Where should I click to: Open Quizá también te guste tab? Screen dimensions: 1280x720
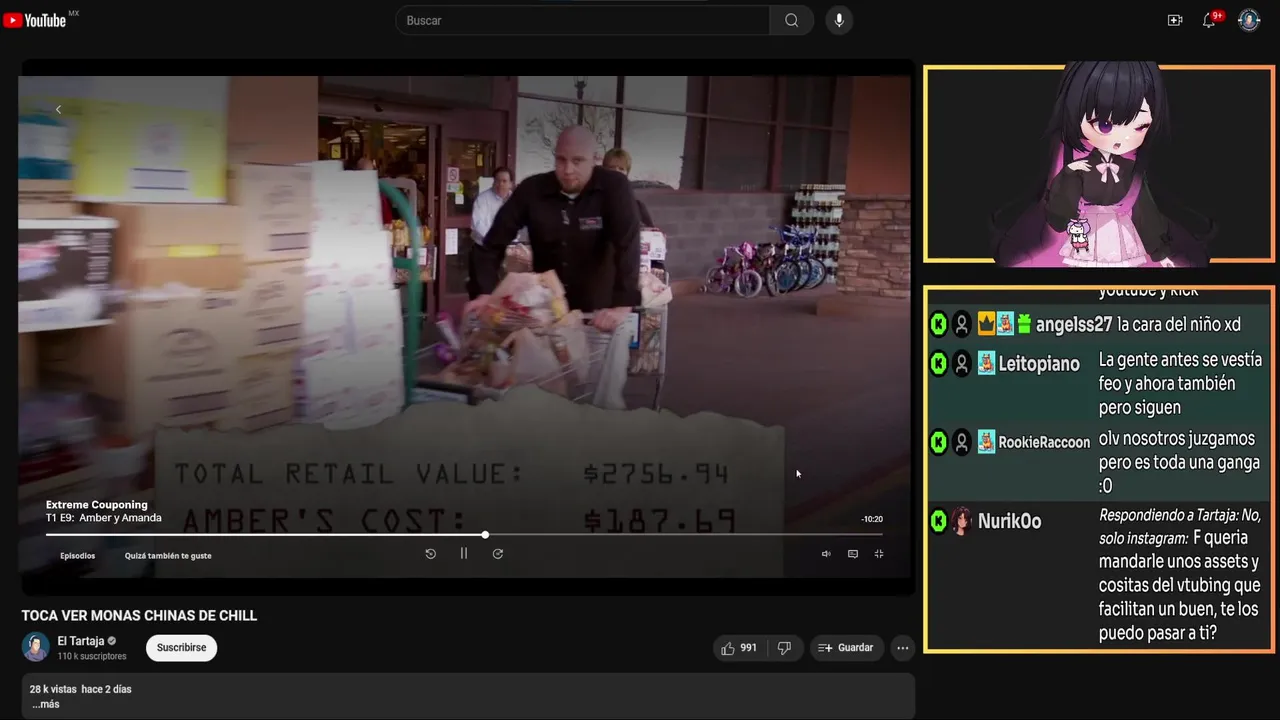pos(168,556)
